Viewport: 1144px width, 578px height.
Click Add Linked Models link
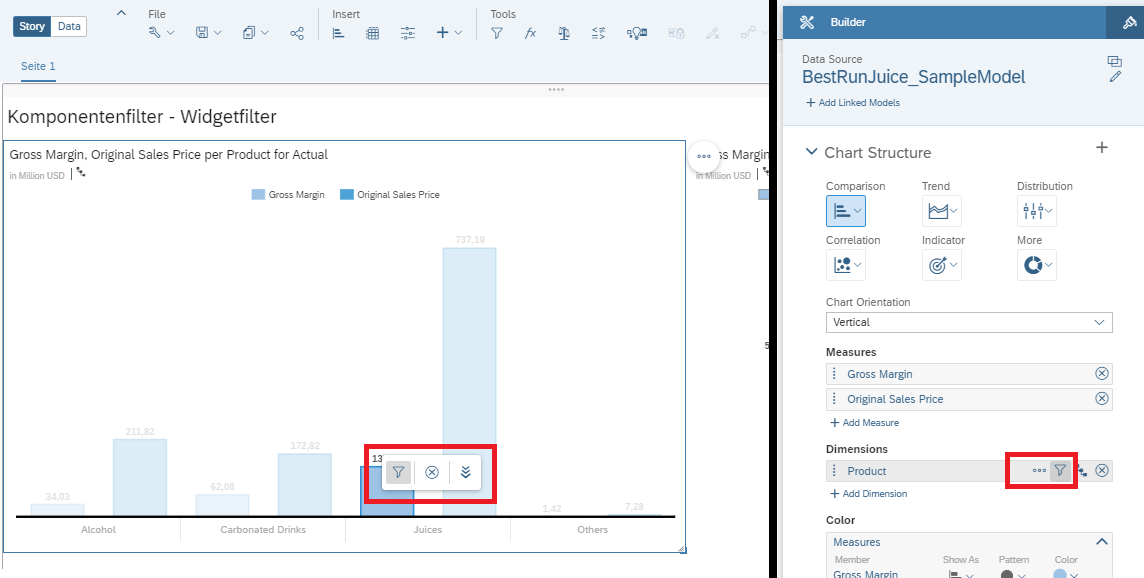[853, 103]
